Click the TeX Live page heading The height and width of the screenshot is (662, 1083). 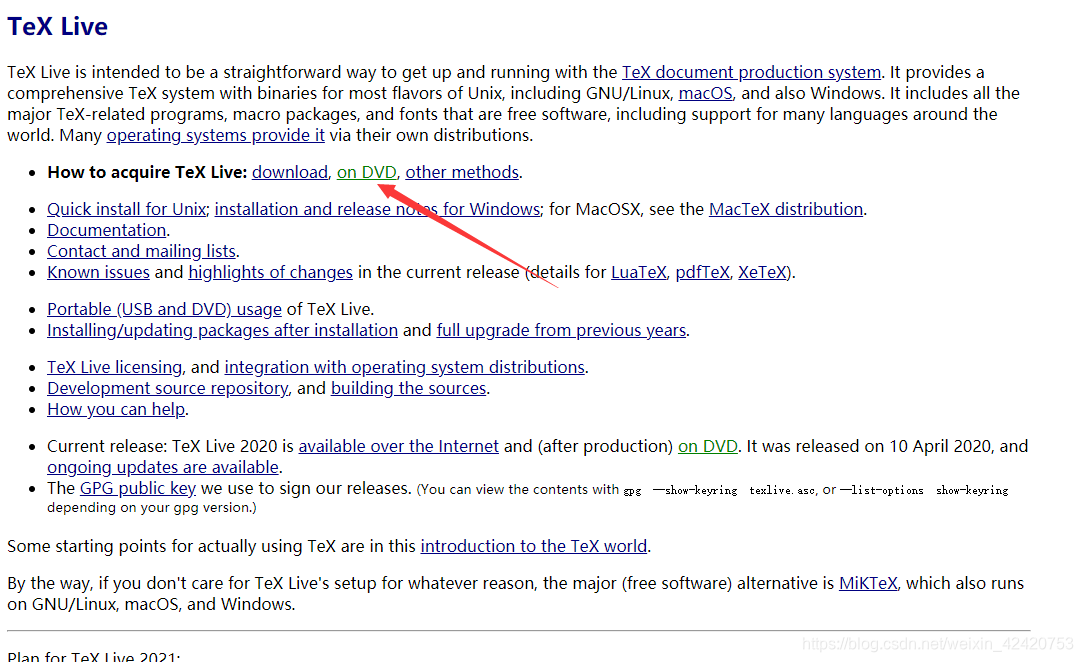(57, 26)
